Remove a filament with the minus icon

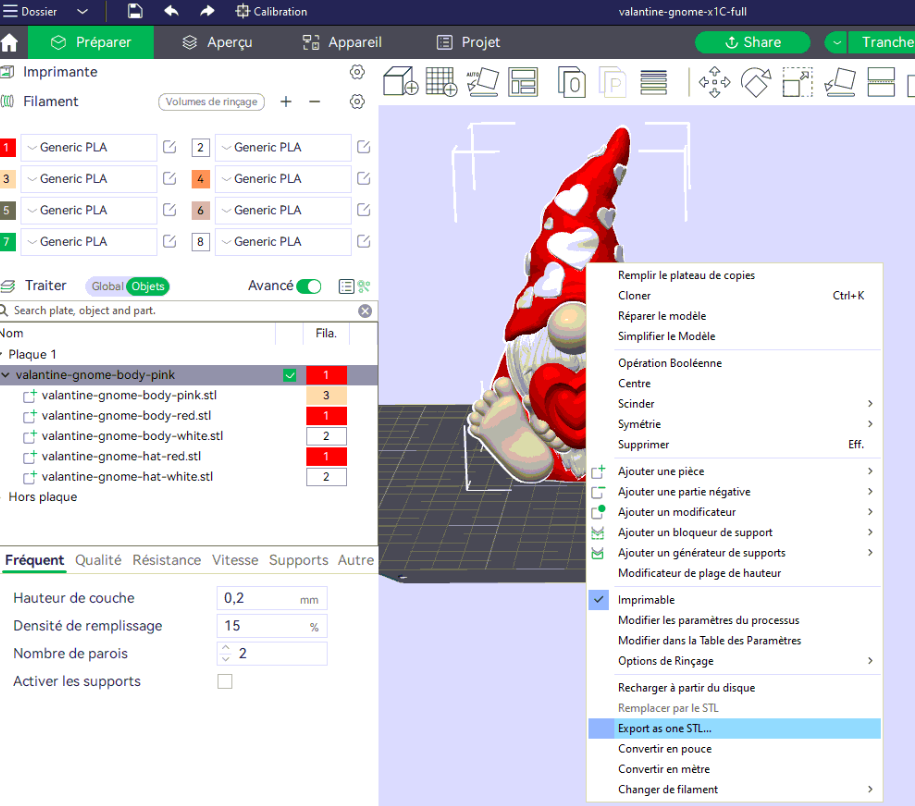click(315, 102)
